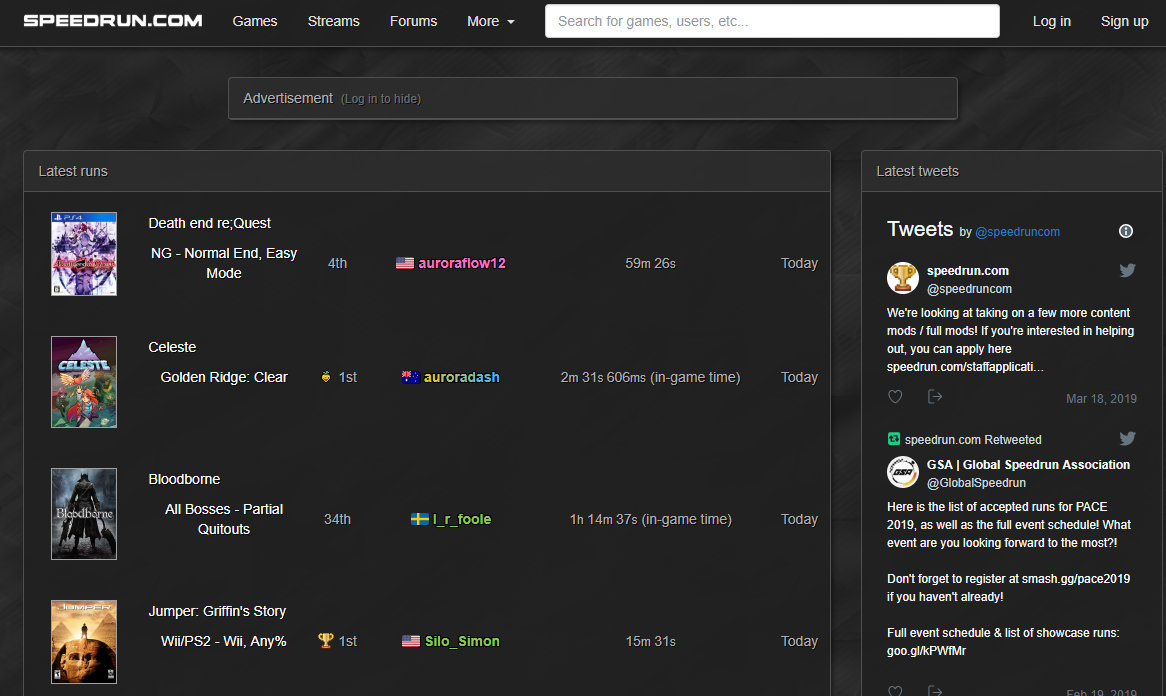The height and width of the screenshot is (696, 1166).
Task: Open goo.gl/kPWfMr link
Action: point(926,651)
